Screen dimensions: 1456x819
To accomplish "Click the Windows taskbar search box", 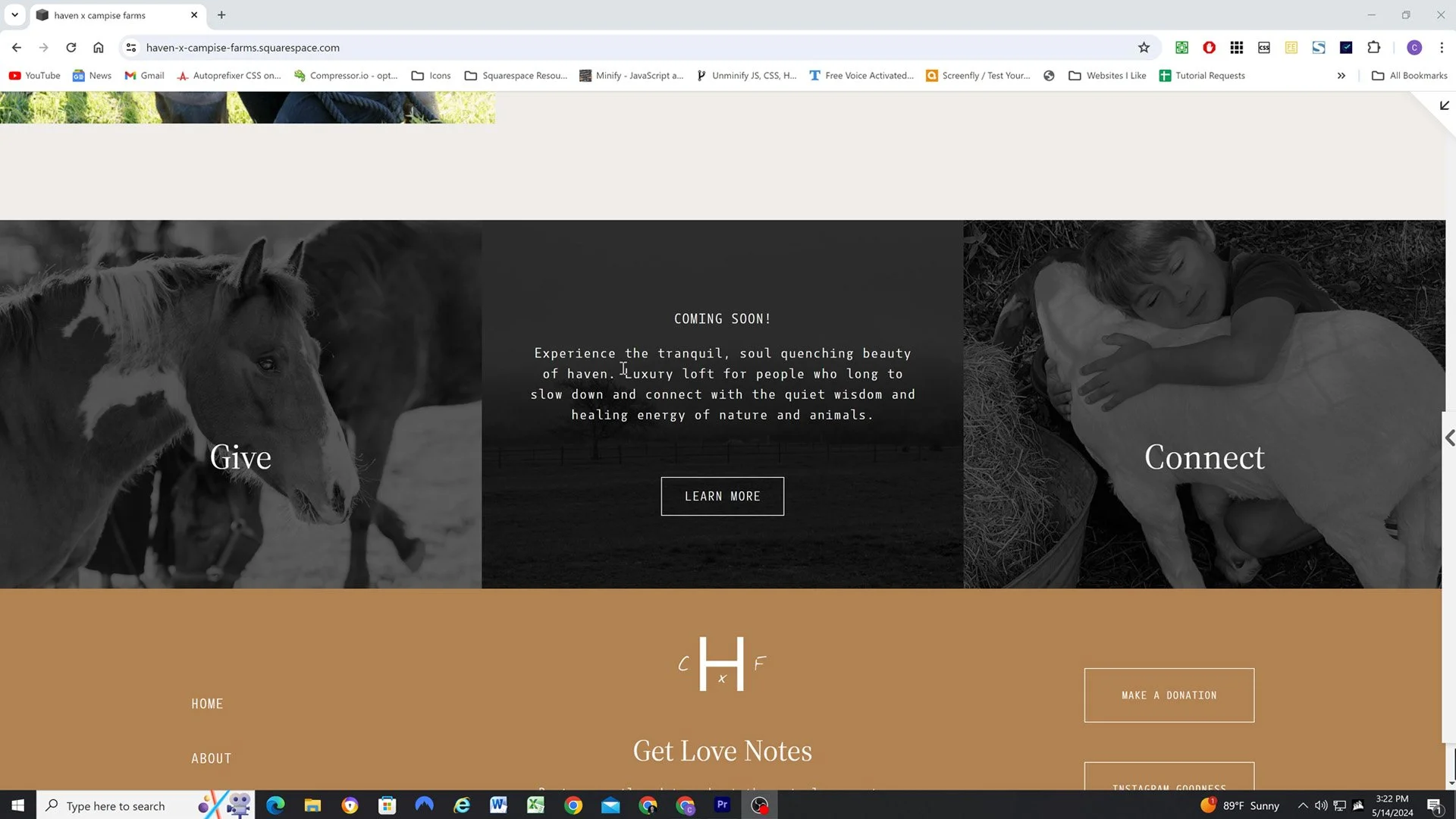I will click(x=115, y=805).
